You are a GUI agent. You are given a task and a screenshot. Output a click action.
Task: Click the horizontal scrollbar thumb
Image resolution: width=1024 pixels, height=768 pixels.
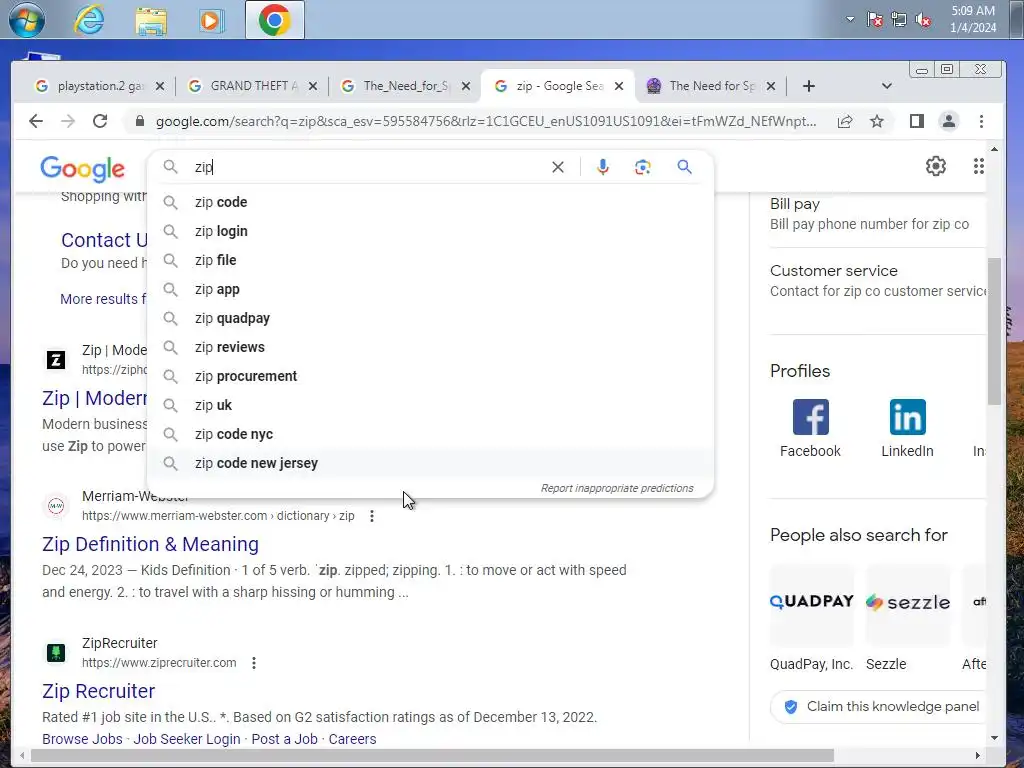pos(432,756)
